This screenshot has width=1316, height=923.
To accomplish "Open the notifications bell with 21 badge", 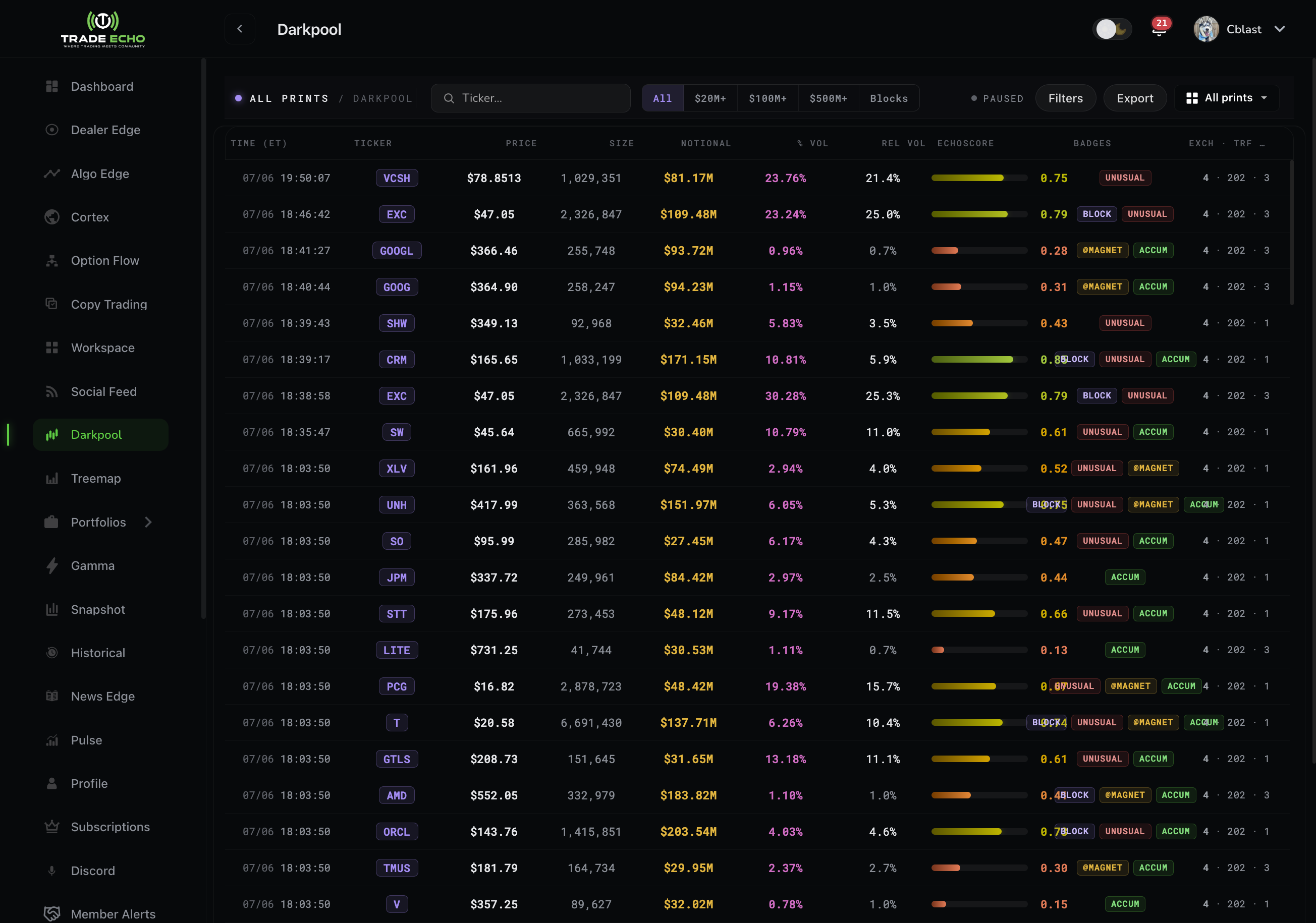I will (1160, 29).
